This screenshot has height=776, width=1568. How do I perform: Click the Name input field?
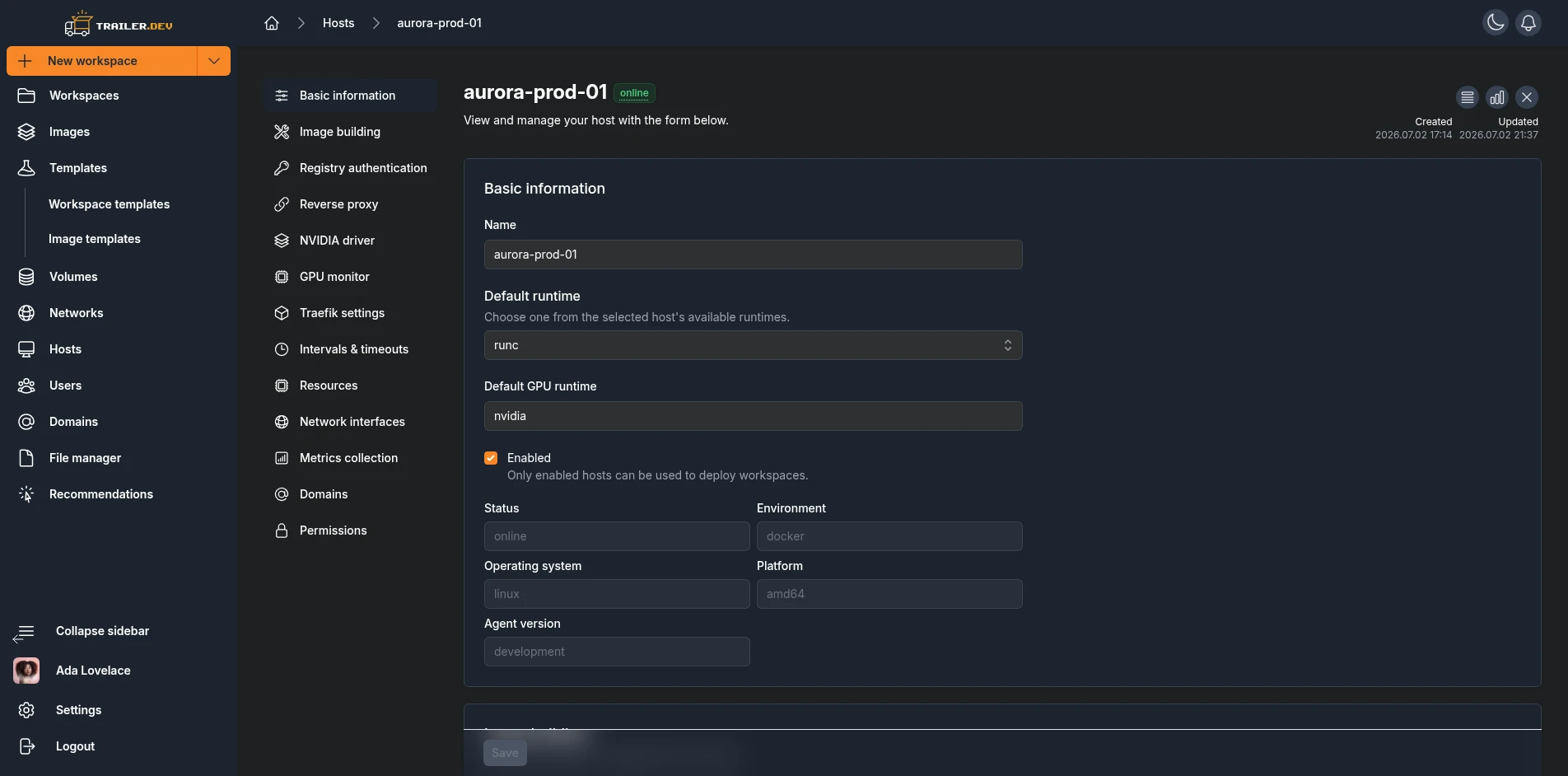pyautogui.click(x=753, y=255)
